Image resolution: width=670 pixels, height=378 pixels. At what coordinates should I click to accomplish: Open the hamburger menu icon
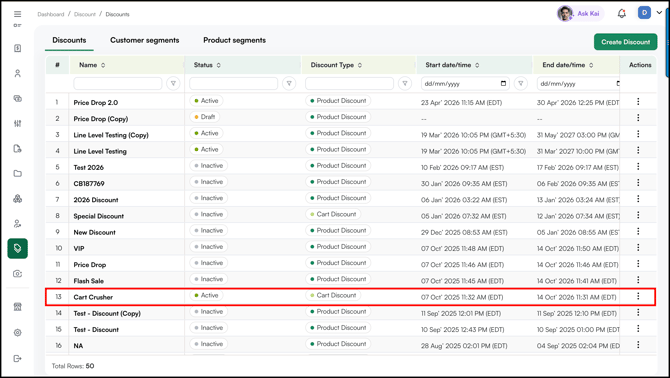tap(17, 14)
